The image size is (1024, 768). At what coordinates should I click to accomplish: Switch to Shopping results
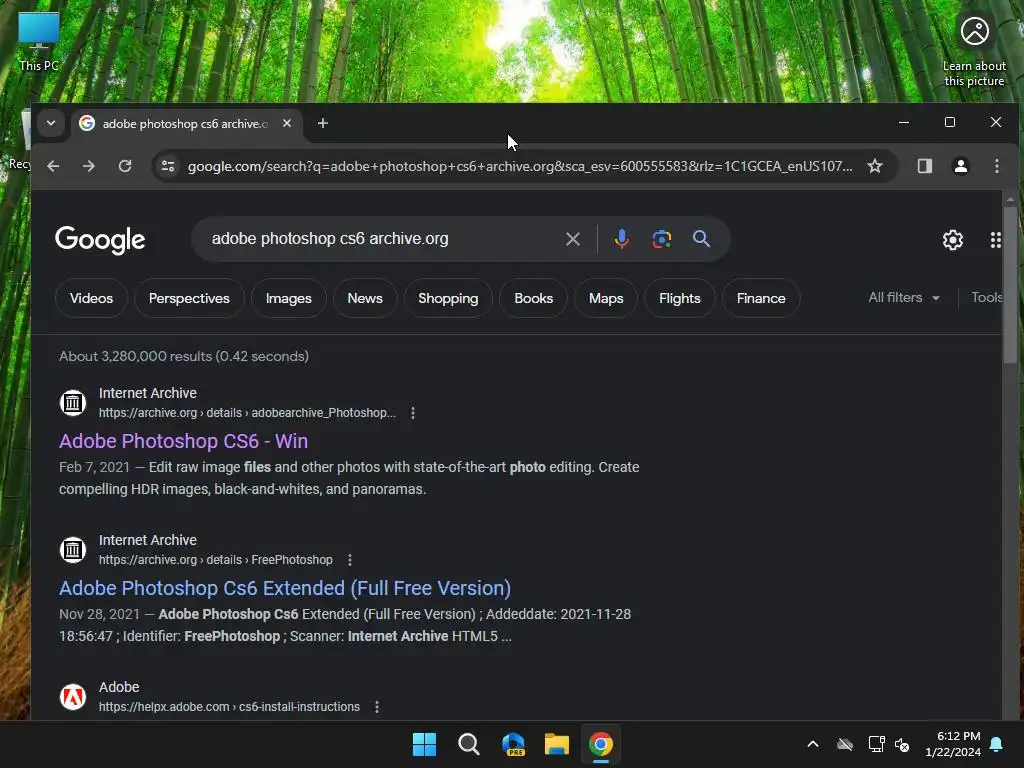click(448, 298)
